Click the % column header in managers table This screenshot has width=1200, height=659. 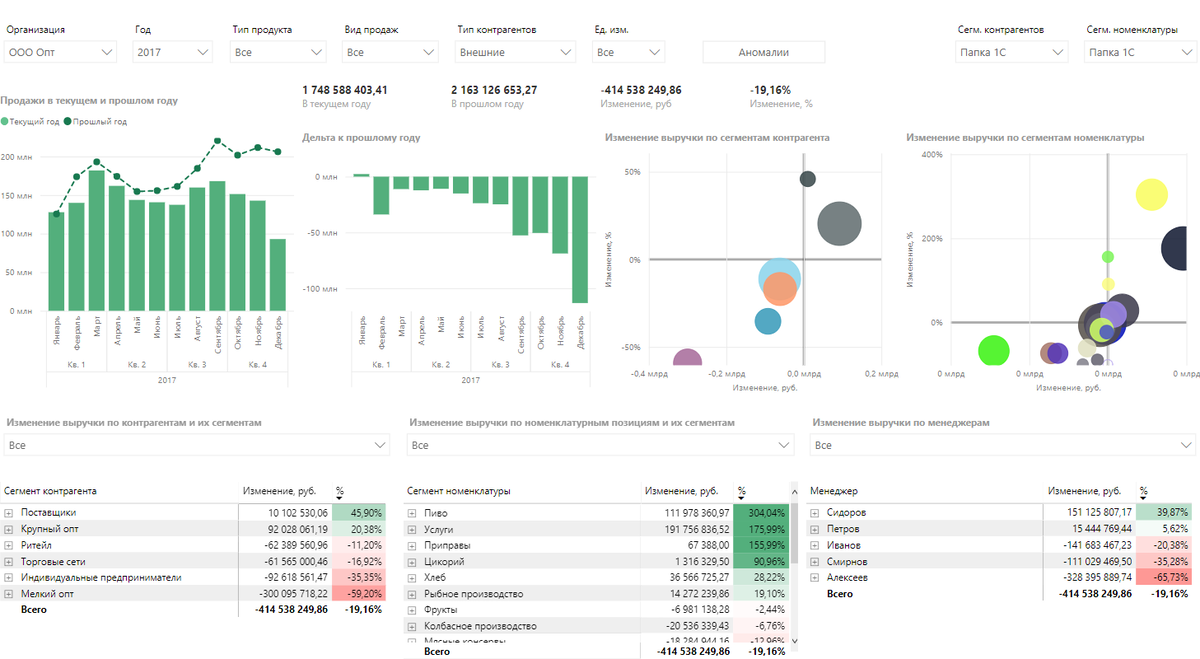1144,491
